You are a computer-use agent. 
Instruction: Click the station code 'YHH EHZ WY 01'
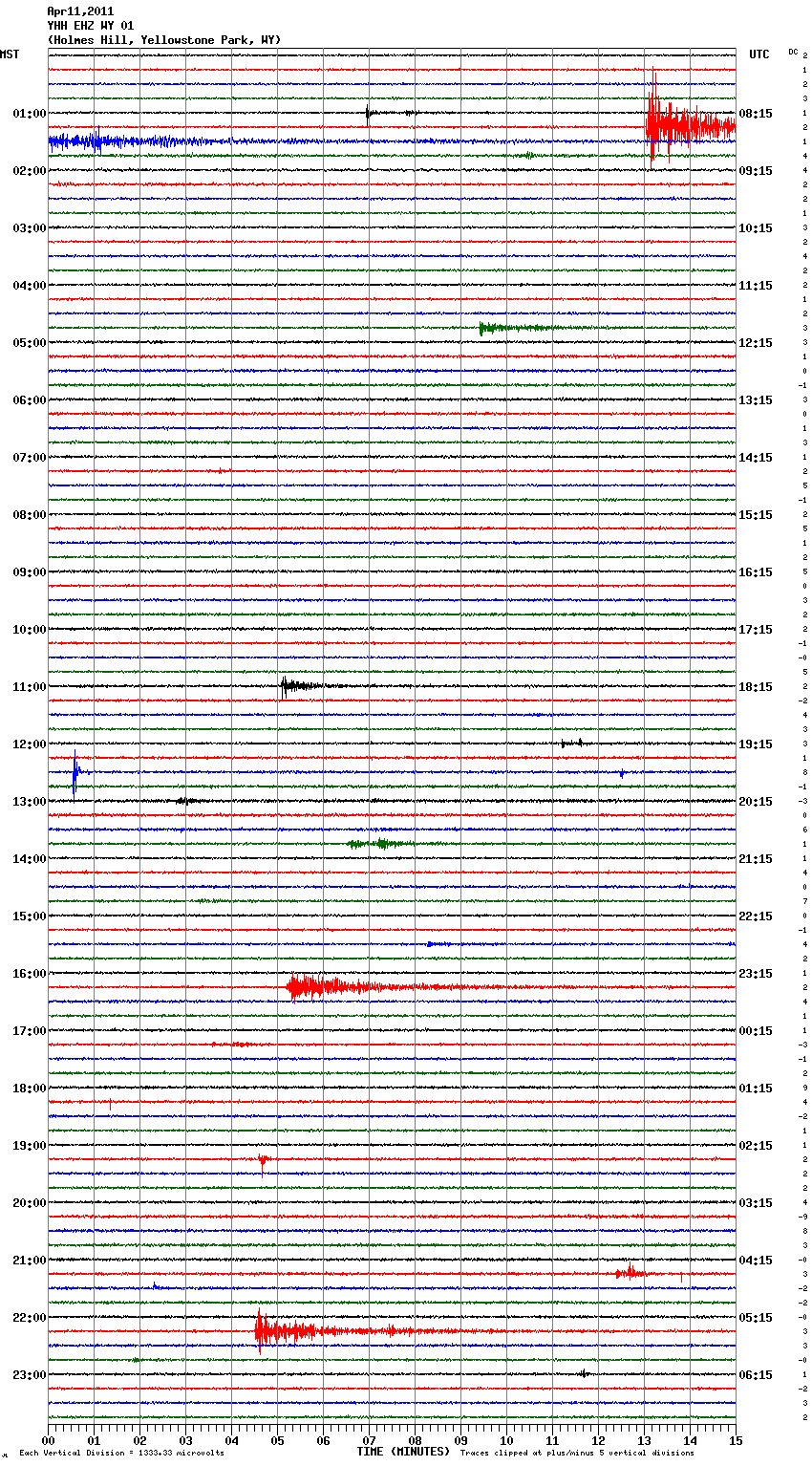pyautogui.click(x=91, y=26)
